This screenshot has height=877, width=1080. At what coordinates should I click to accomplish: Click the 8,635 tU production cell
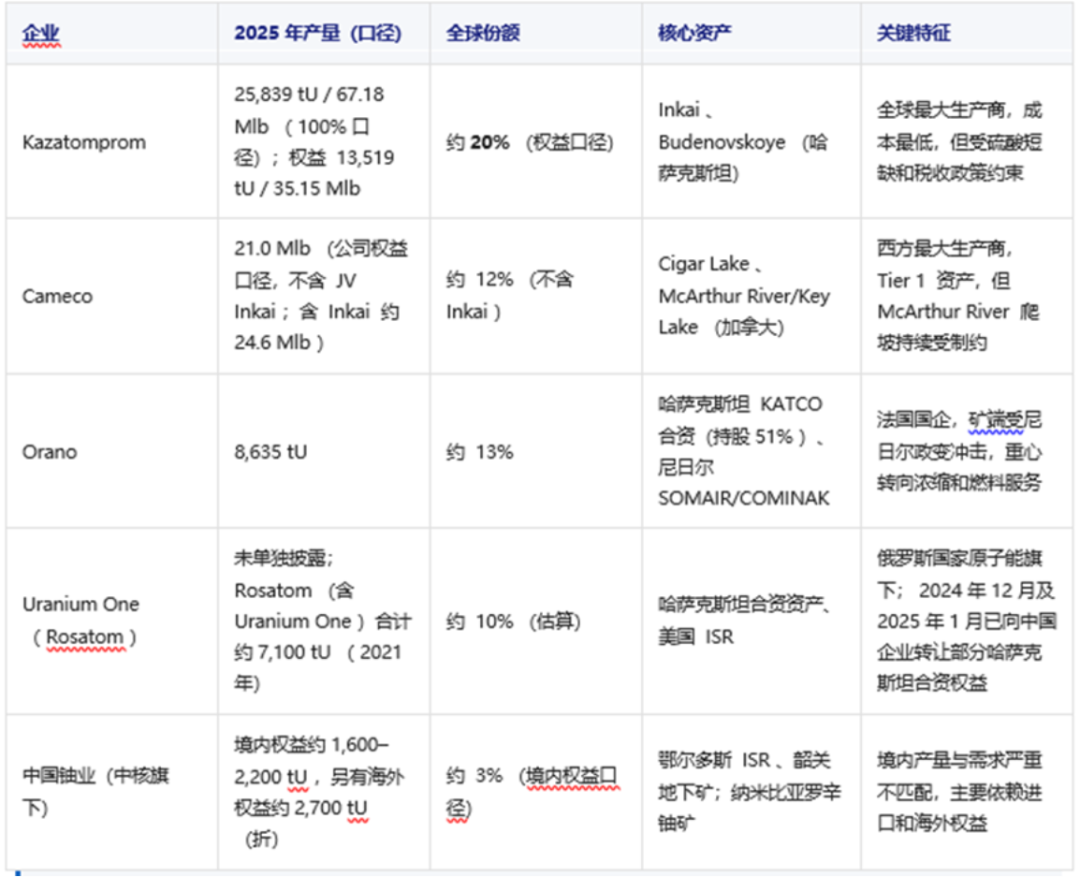tap(324, 451)
